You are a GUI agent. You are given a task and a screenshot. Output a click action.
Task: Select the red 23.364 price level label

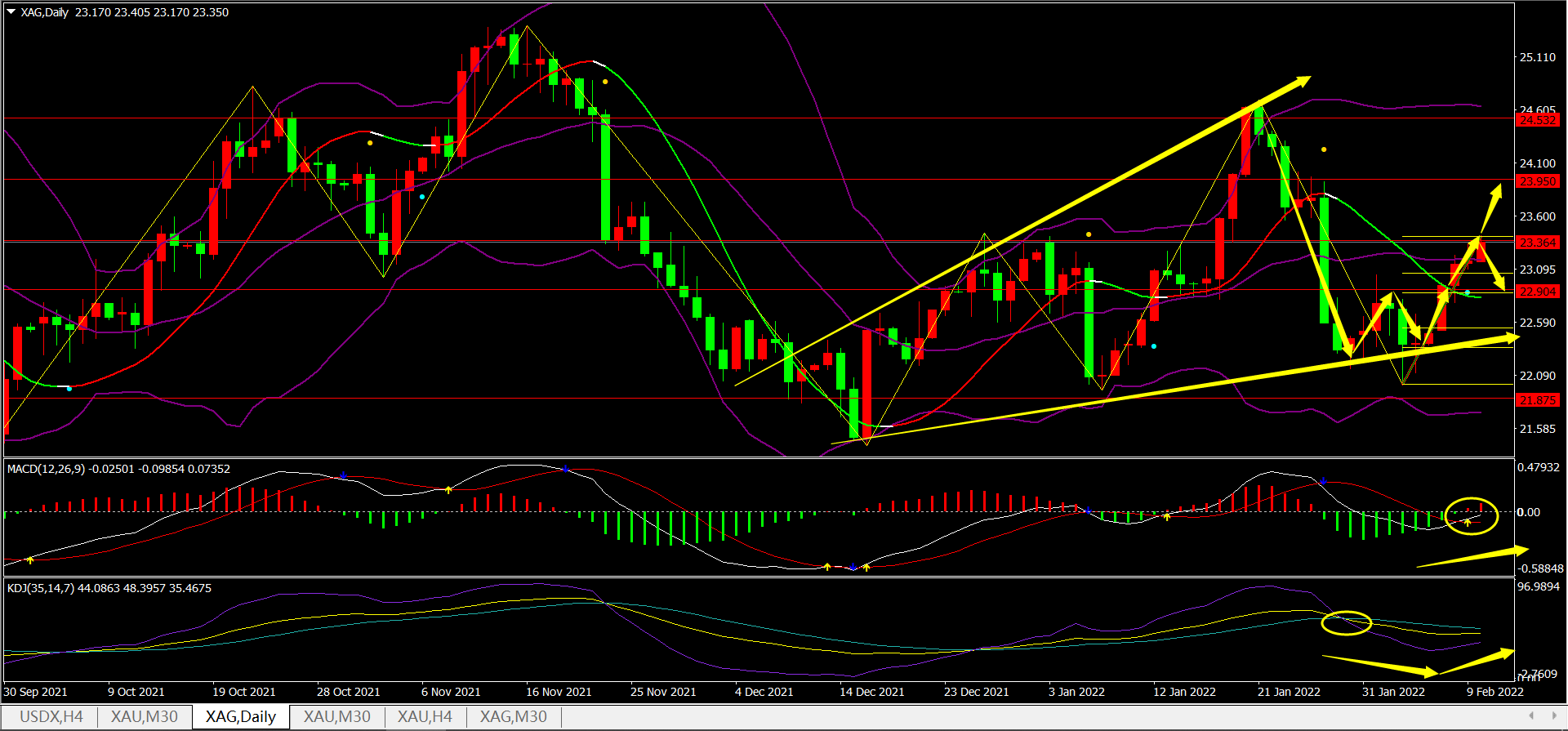pos(1537,243)
